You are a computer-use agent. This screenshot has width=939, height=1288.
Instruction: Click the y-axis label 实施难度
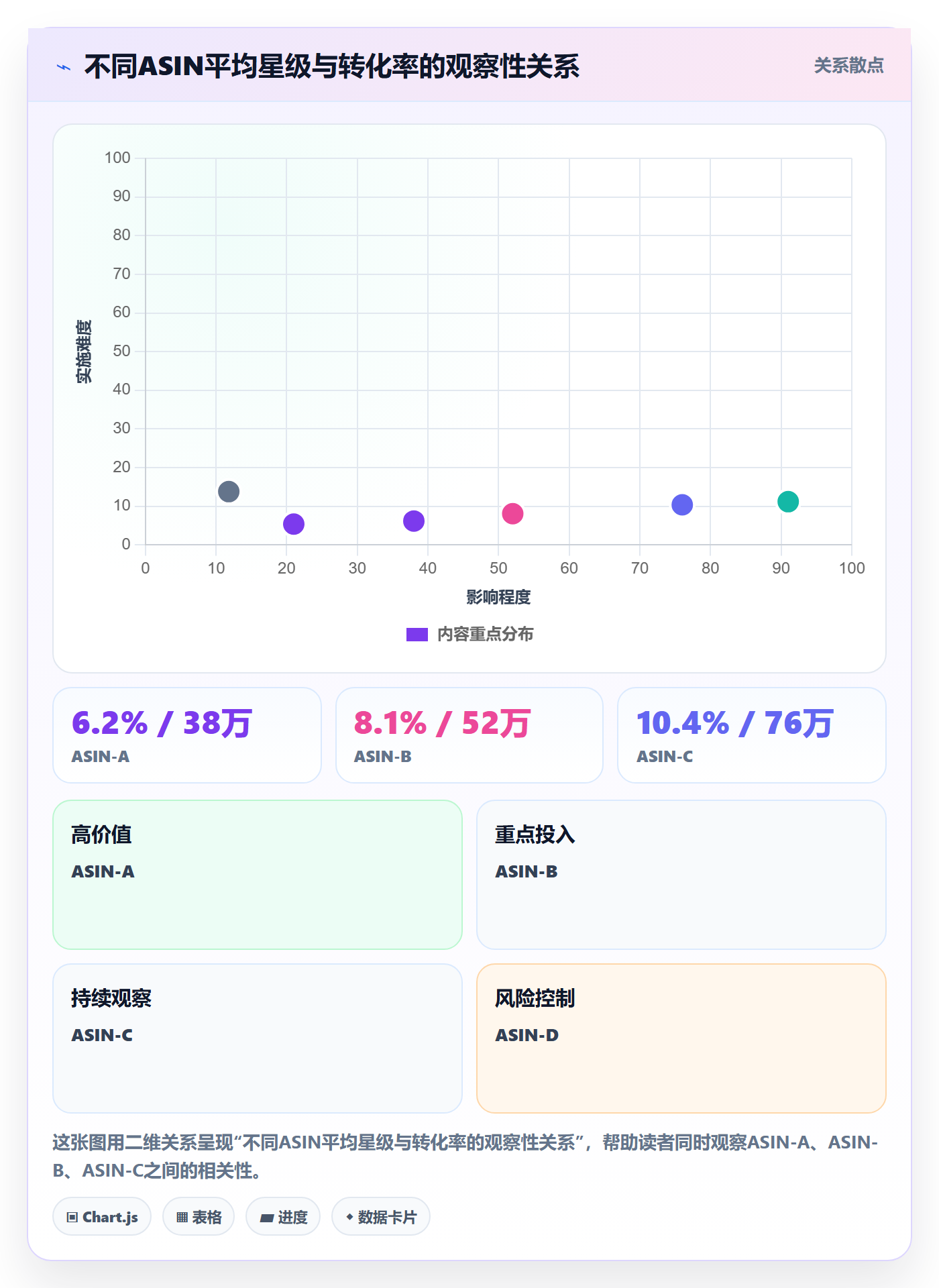[84, 352]
